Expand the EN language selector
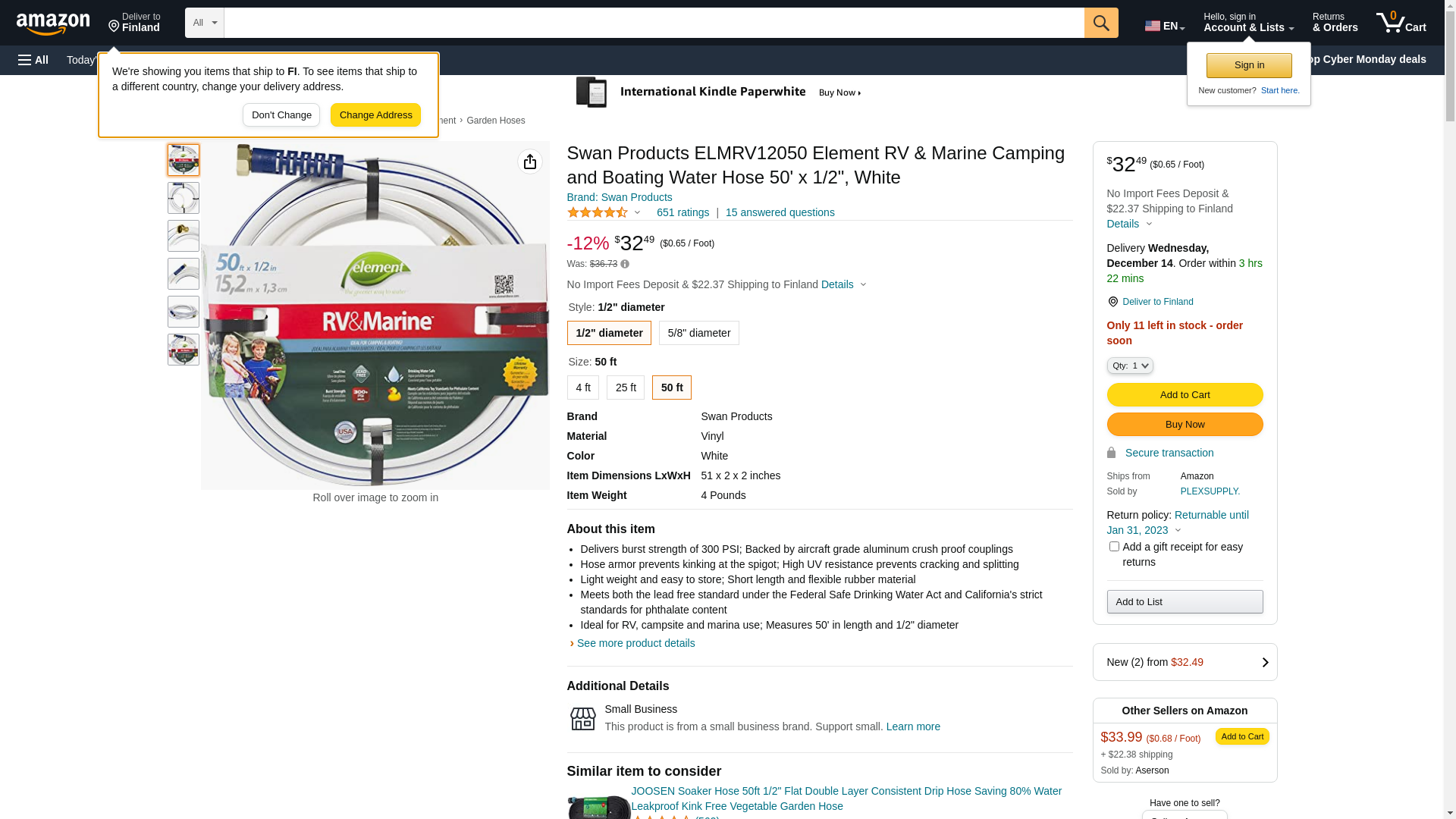 pos(1164,26)
